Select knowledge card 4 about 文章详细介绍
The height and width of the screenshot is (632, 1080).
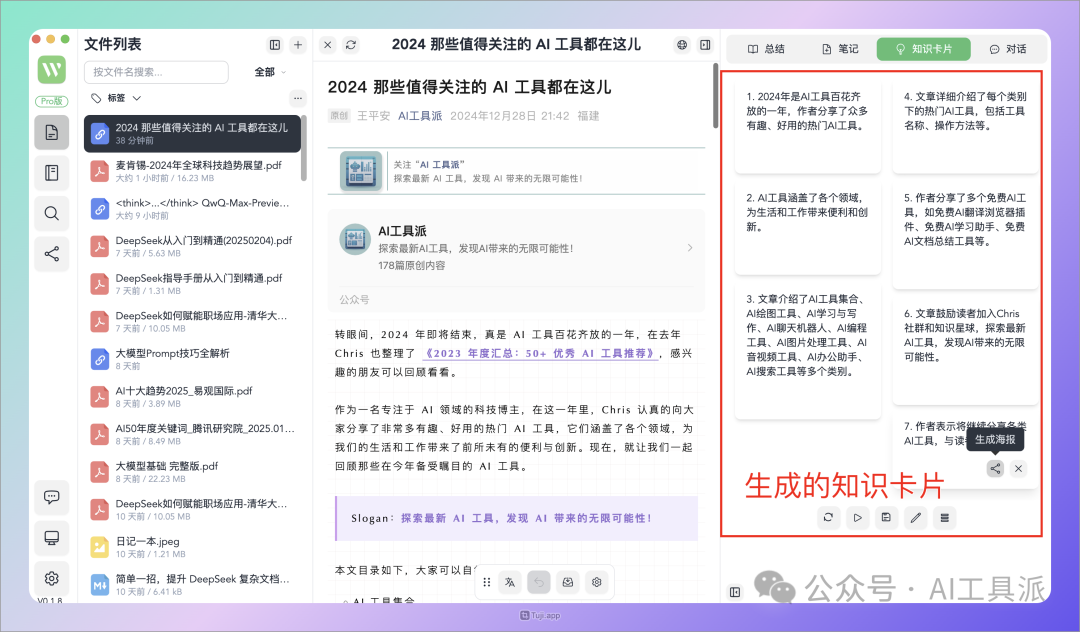click(x=966, y=127)
